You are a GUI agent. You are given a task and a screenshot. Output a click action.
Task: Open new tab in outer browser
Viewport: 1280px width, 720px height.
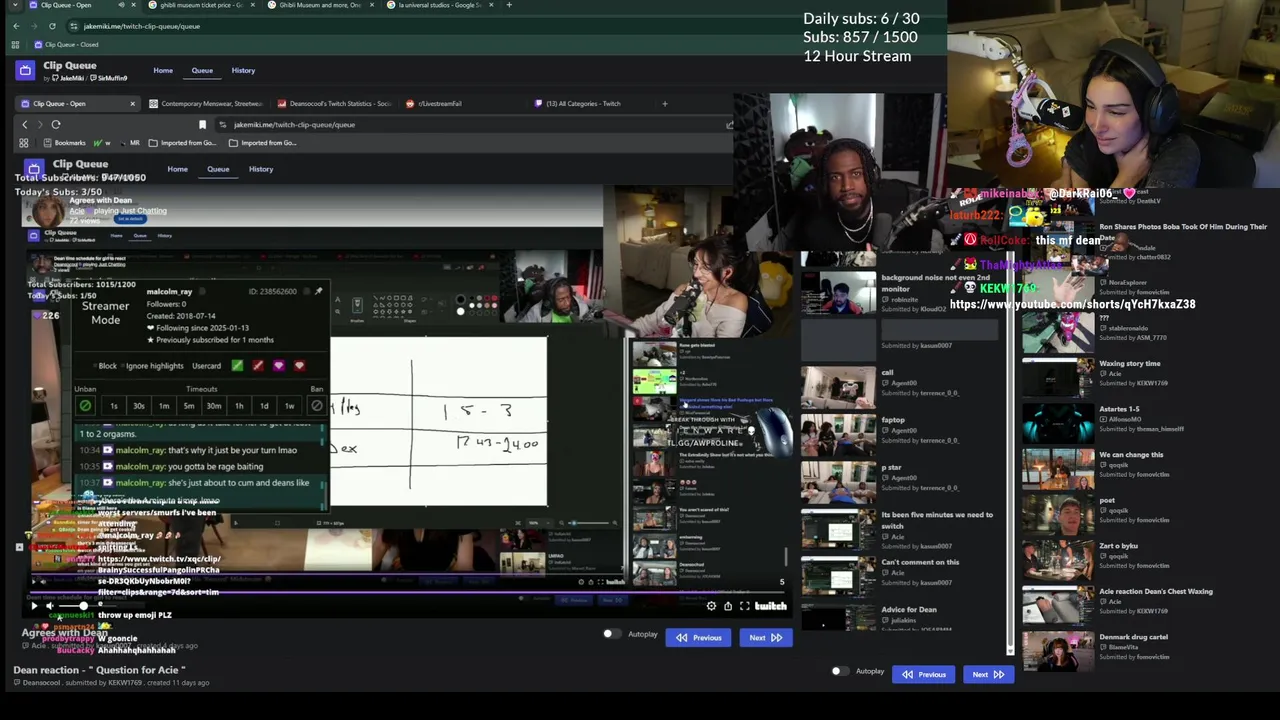(509, 5)
